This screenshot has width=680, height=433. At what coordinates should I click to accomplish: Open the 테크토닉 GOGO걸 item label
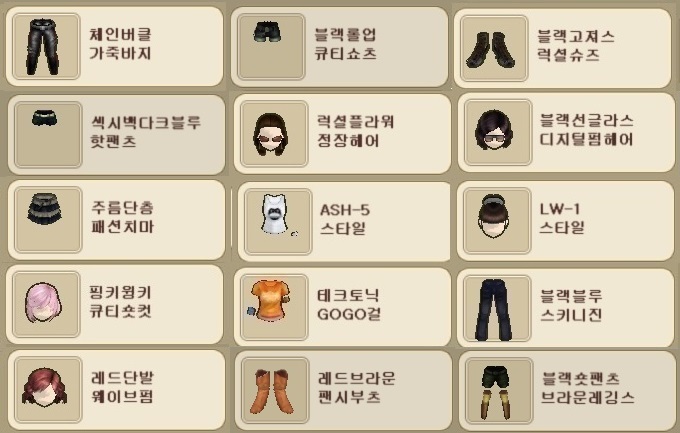pos(349,305)
